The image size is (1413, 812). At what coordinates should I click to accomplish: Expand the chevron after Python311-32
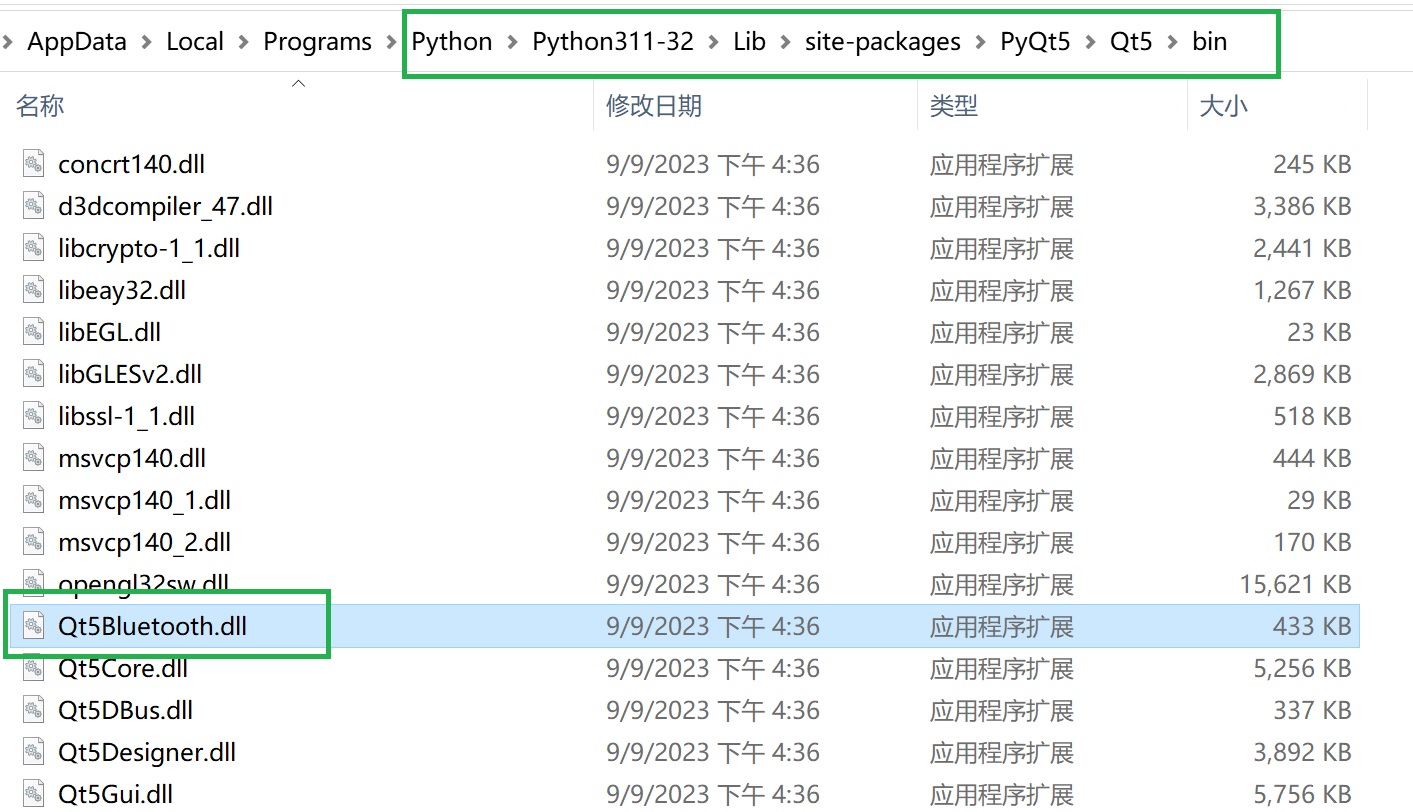pos(714,42)
